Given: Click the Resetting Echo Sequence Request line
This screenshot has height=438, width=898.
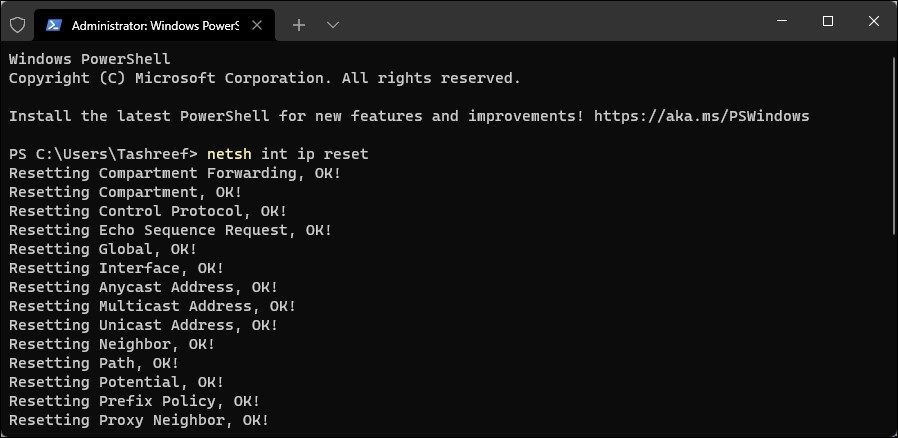Looking at the screenshot, I should pos(170,230).
